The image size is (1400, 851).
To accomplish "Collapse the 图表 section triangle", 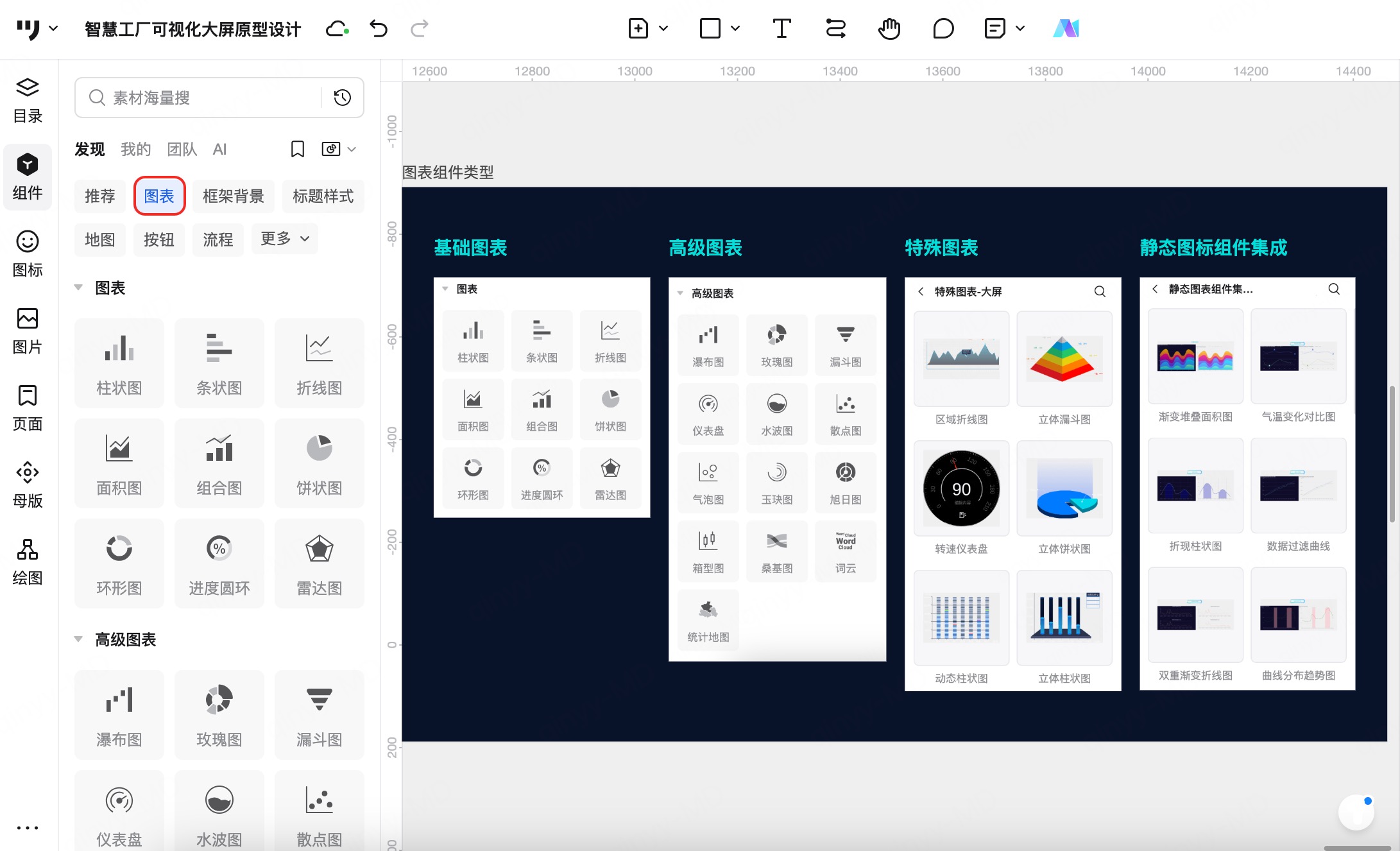I will (78, 288).
